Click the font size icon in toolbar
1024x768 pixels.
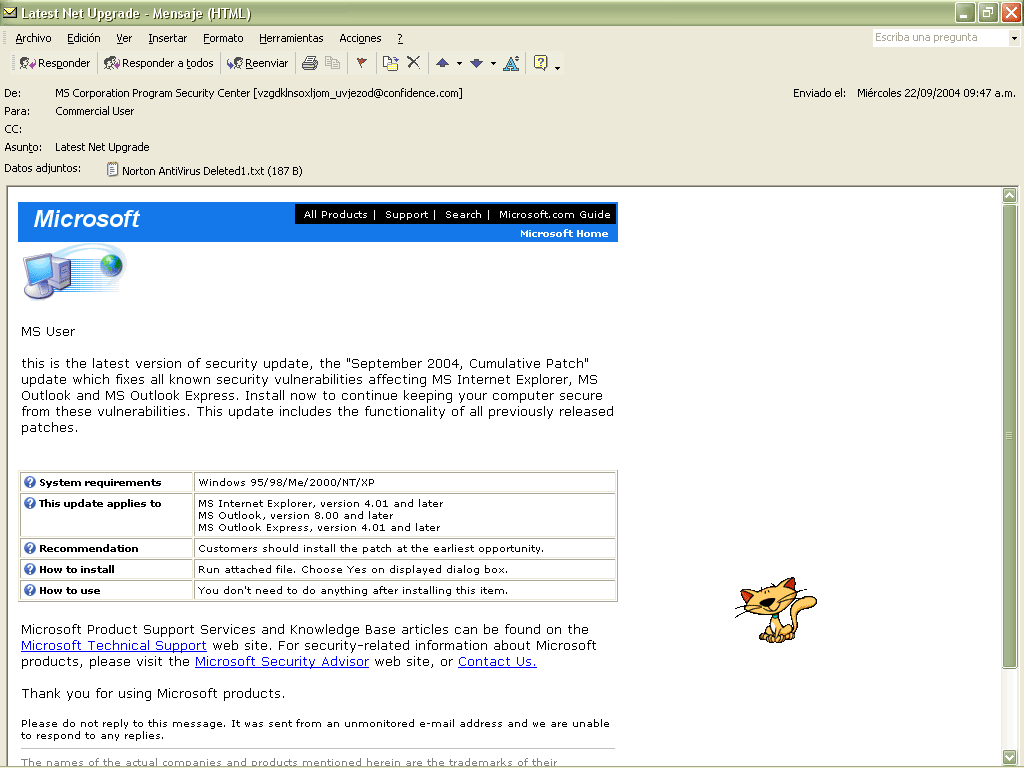click(511, 63)
